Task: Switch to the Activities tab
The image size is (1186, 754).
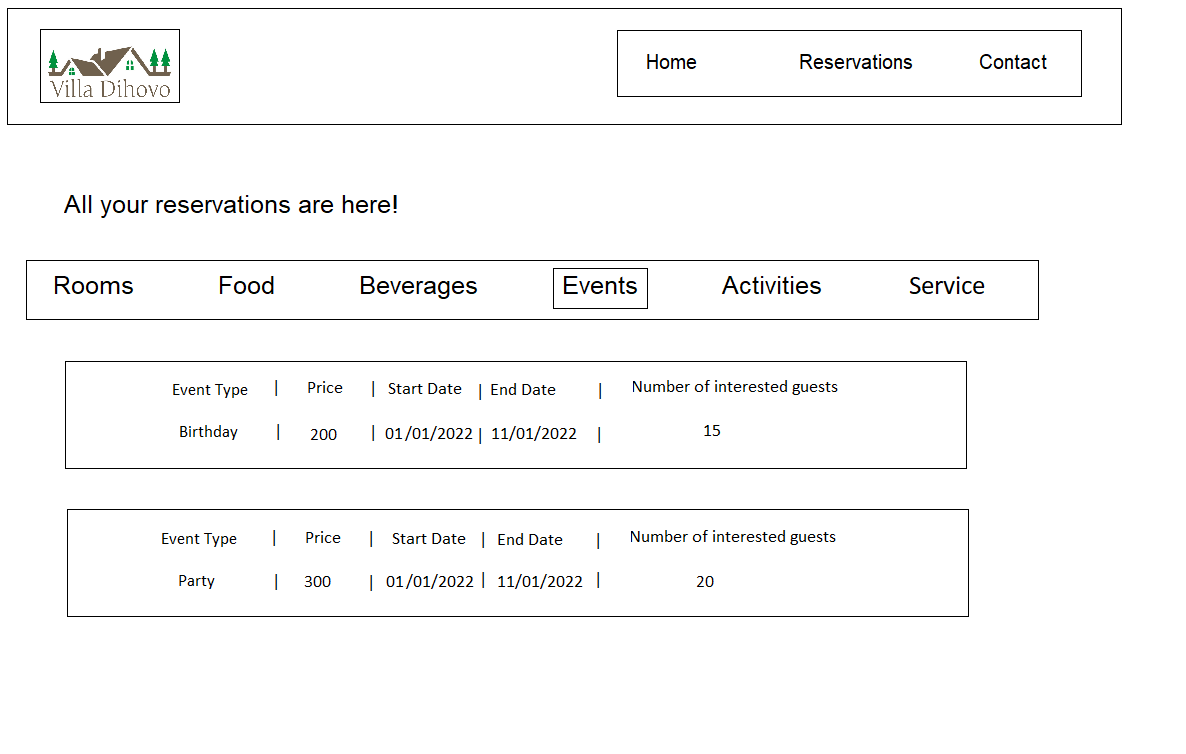Action: point(771,286)
